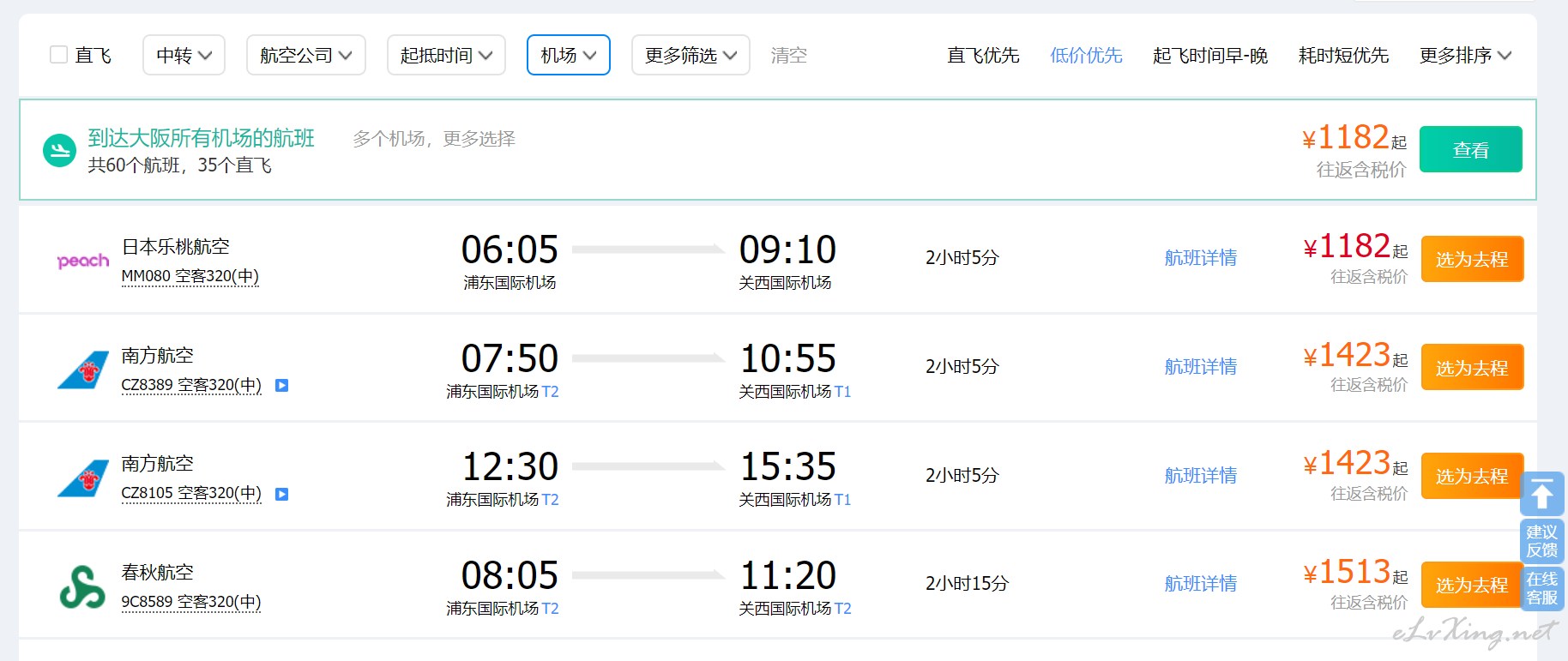
Task: Click blue play icon next to CZ8105
Action: [x=281, y=495]
